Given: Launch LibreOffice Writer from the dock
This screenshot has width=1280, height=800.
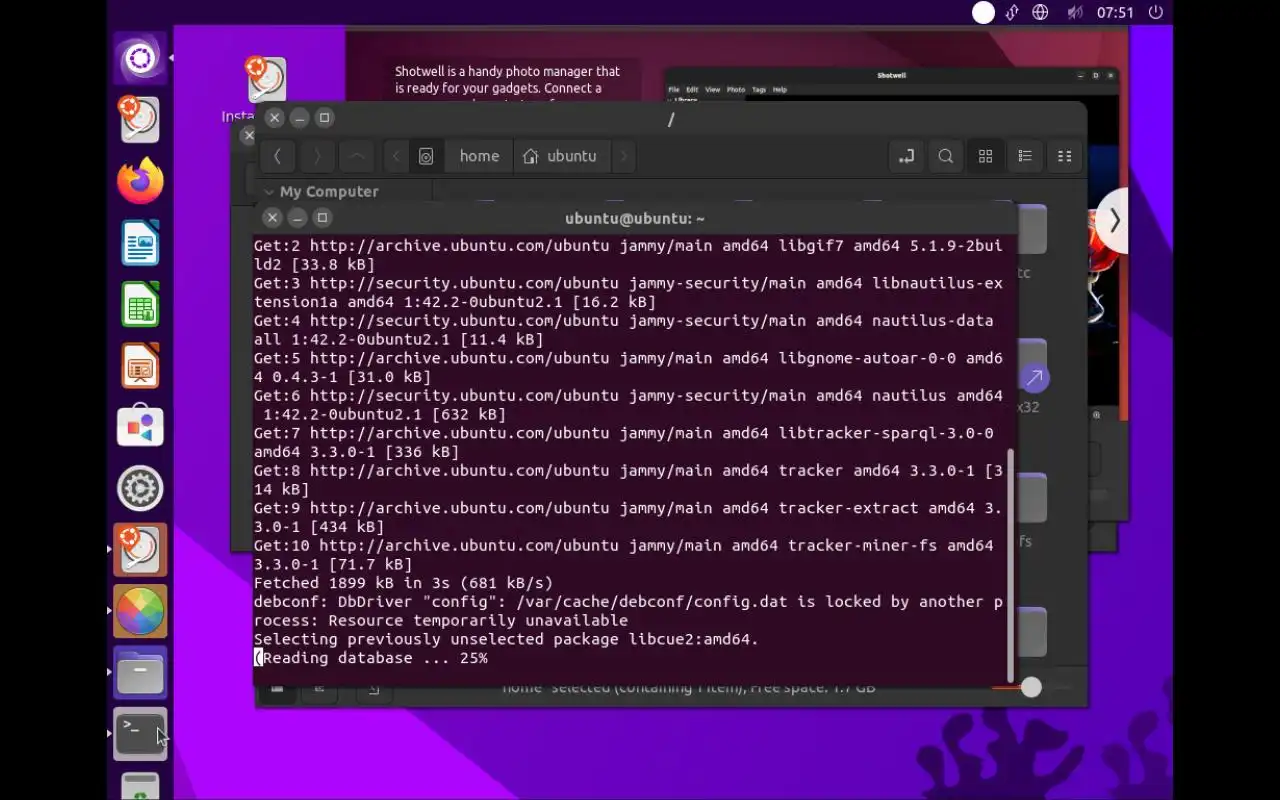Looking at the screenshot, I should click(x=140, y=243).
